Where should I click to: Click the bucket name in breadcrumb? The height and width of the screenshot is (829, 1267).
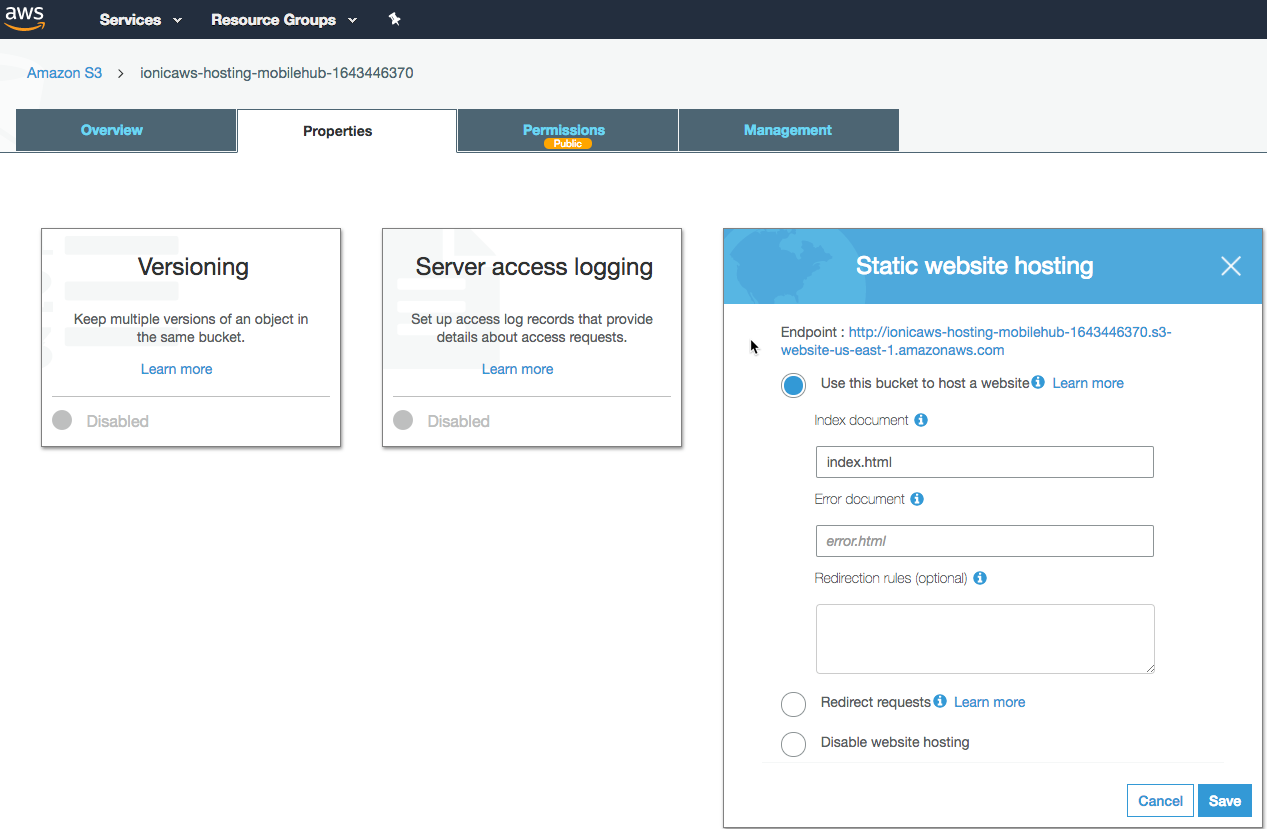(277, 73)
